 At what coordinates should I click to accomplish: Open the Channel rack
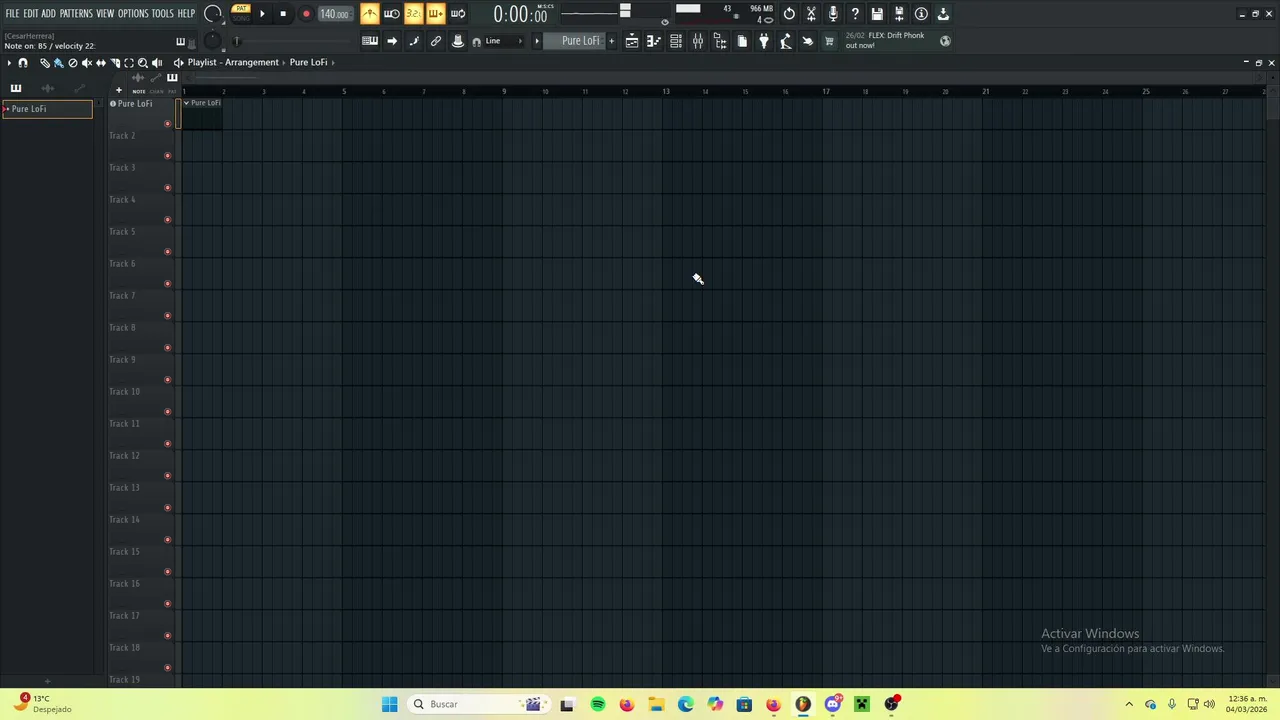(676, 41)
